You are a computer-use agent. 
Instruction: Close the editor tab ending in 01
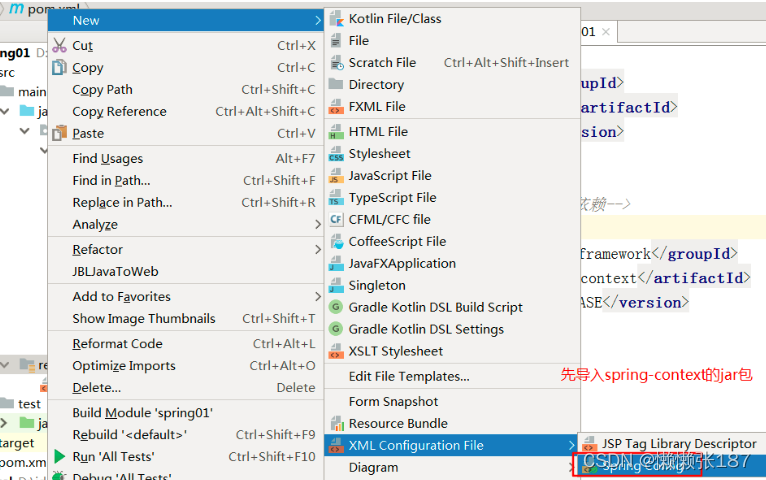tap(606, 32)
